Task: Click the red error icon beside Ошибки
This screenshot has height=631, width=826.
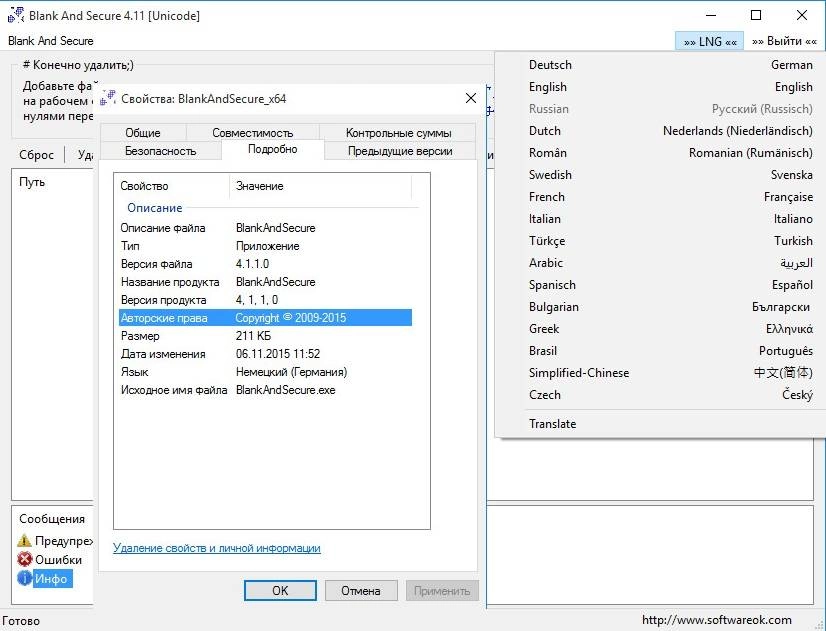Action: coord(24,559)
